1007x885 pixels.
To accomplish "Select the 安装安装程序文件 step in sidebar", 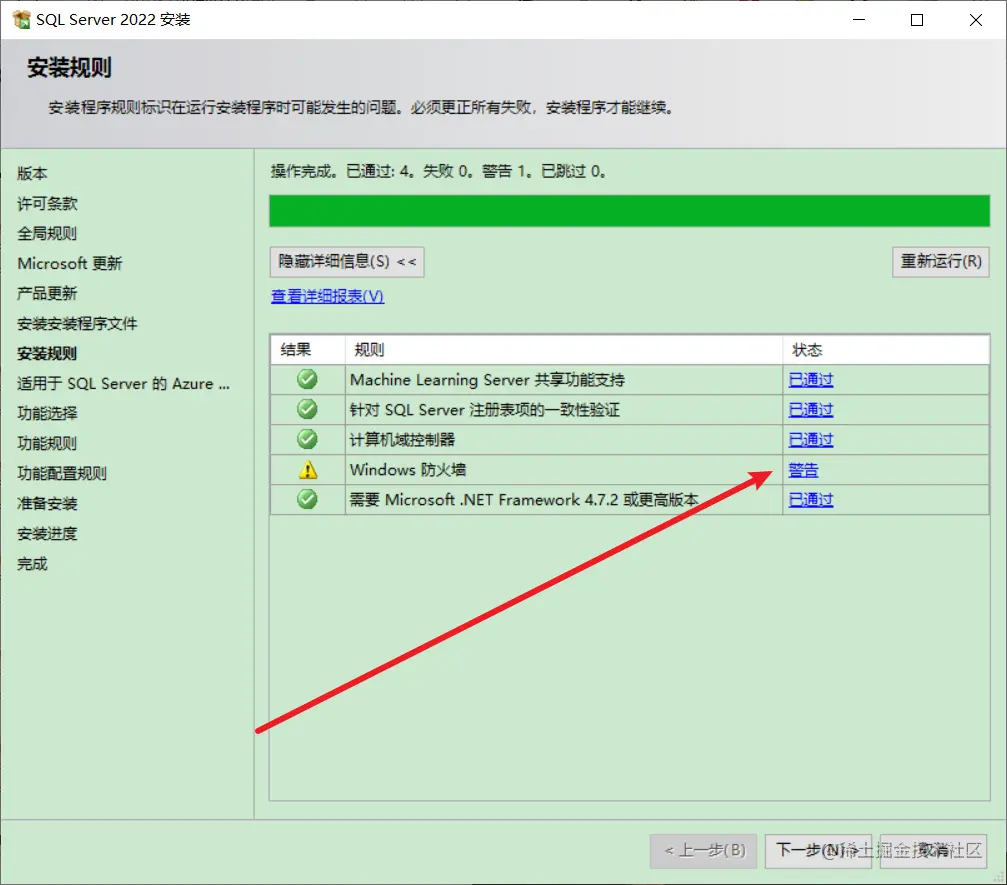I will coord(77,324).
